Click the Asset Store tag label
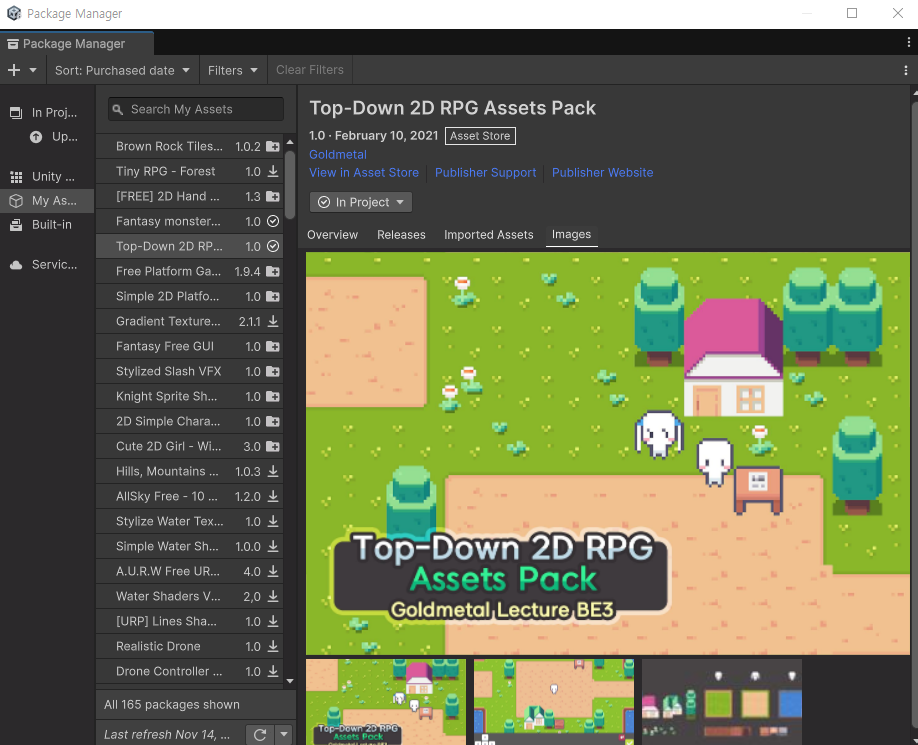The height and width of the screenshot is (745, 918). point(480,136)
